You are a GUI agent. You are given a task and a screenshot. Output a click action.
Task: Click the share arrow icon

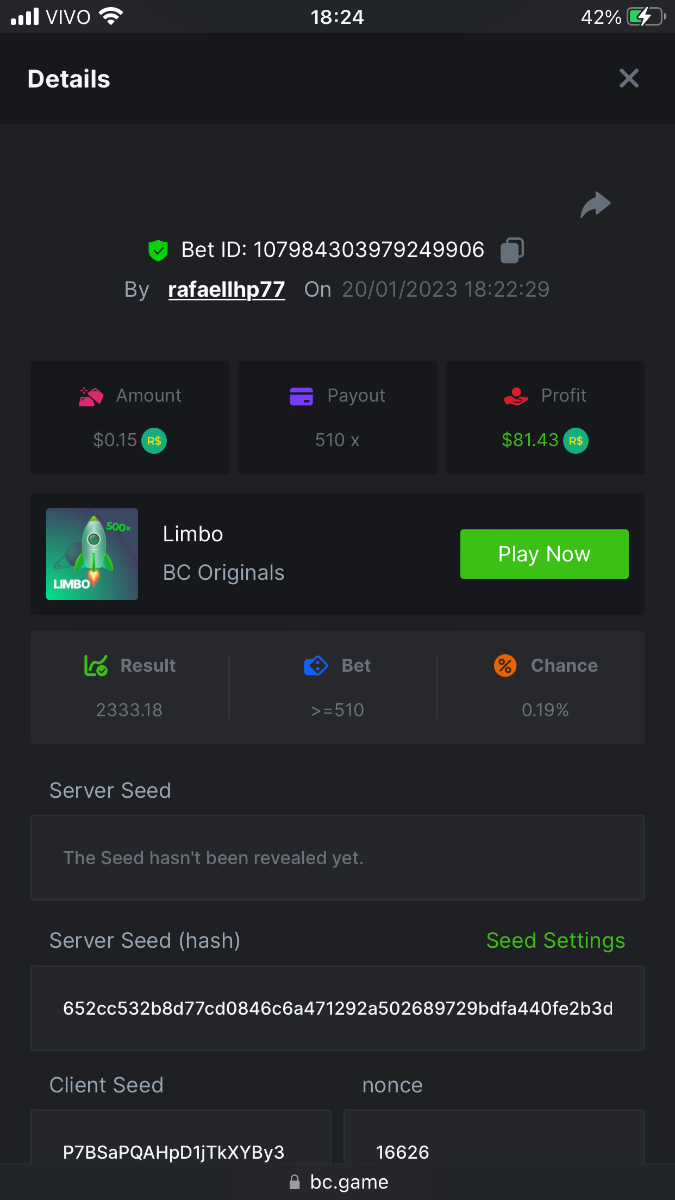pos(595,205)
